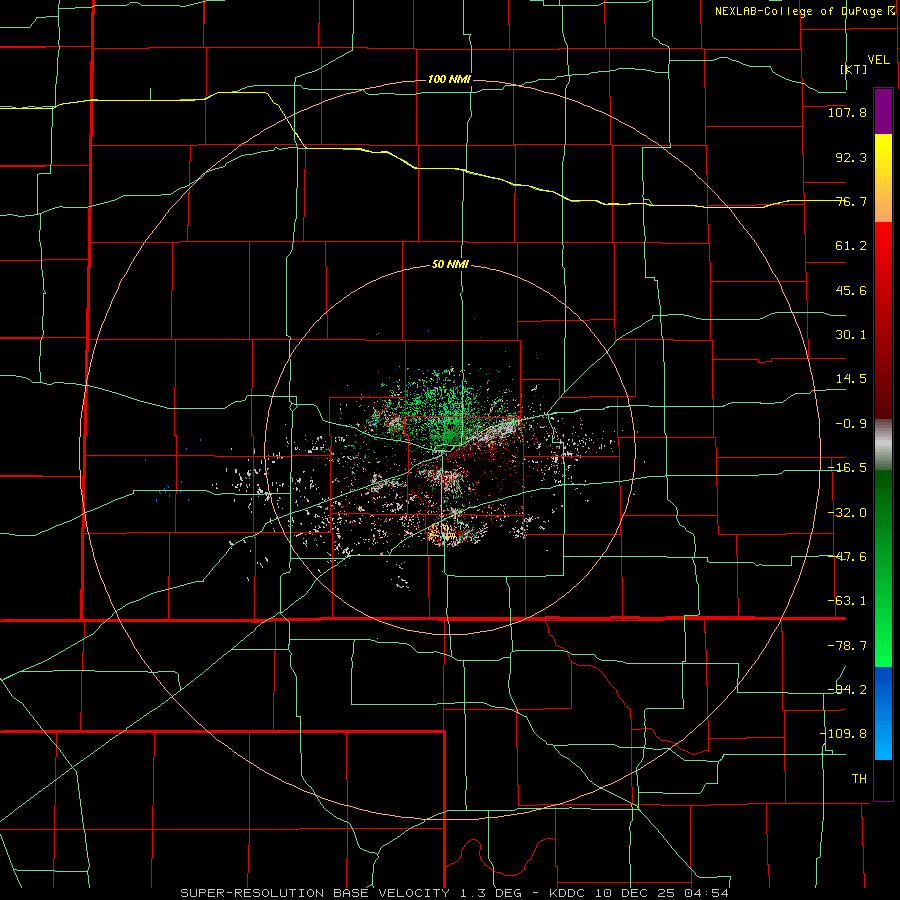The height and width of the screenshot is (900, 900).
Task: Click the TH legend label
Action: (x=859, y=778)
